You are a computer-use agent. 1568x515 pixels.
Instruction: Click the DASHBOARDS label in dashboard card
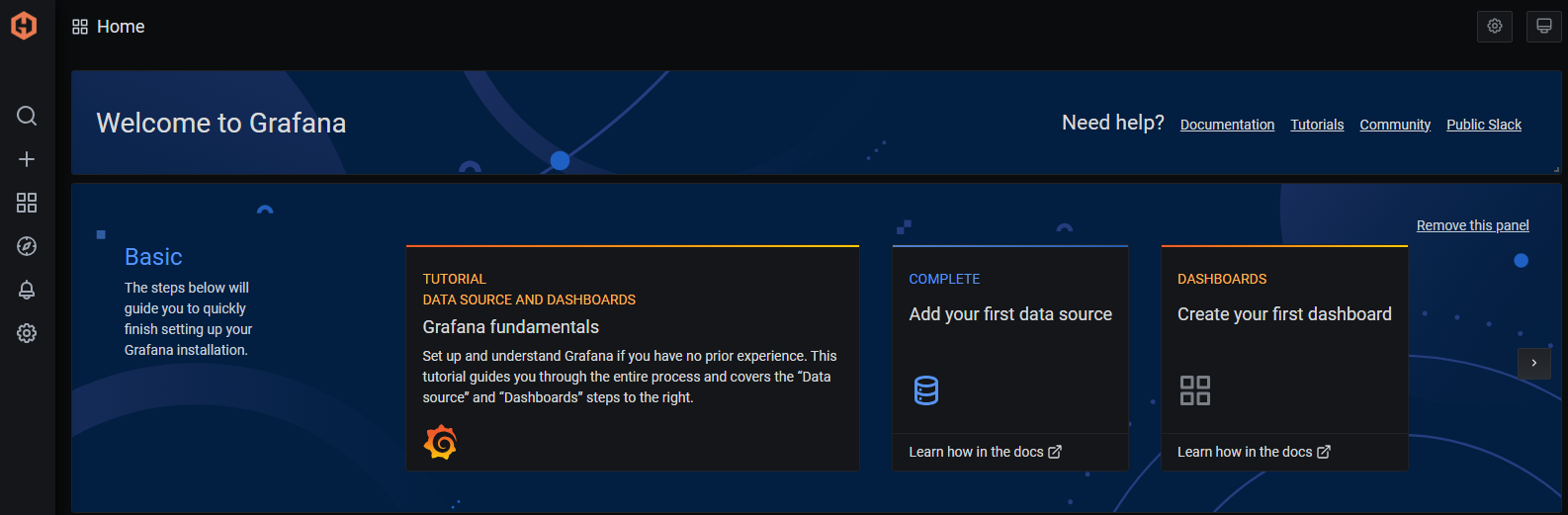(x=1222, y=279)
